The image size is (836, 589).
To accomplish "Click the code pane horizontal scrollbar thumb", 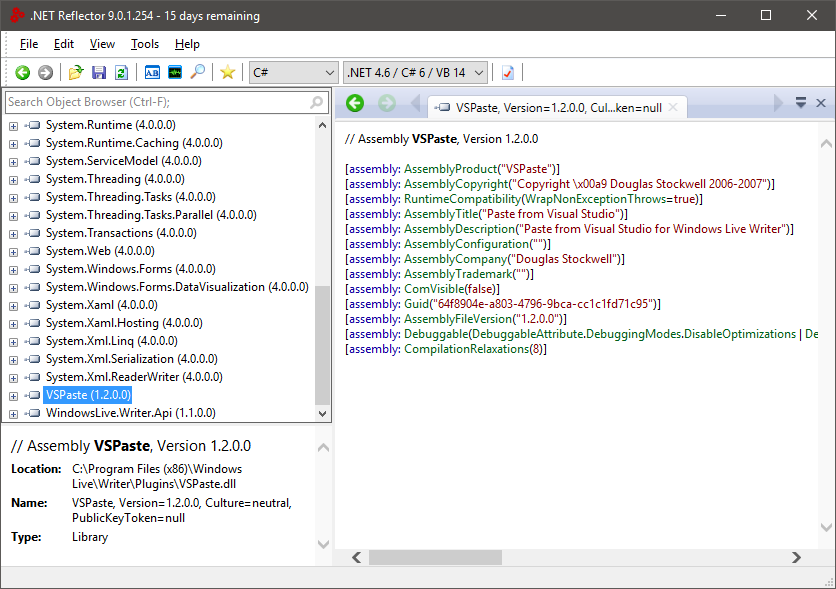I will [436, 558].
